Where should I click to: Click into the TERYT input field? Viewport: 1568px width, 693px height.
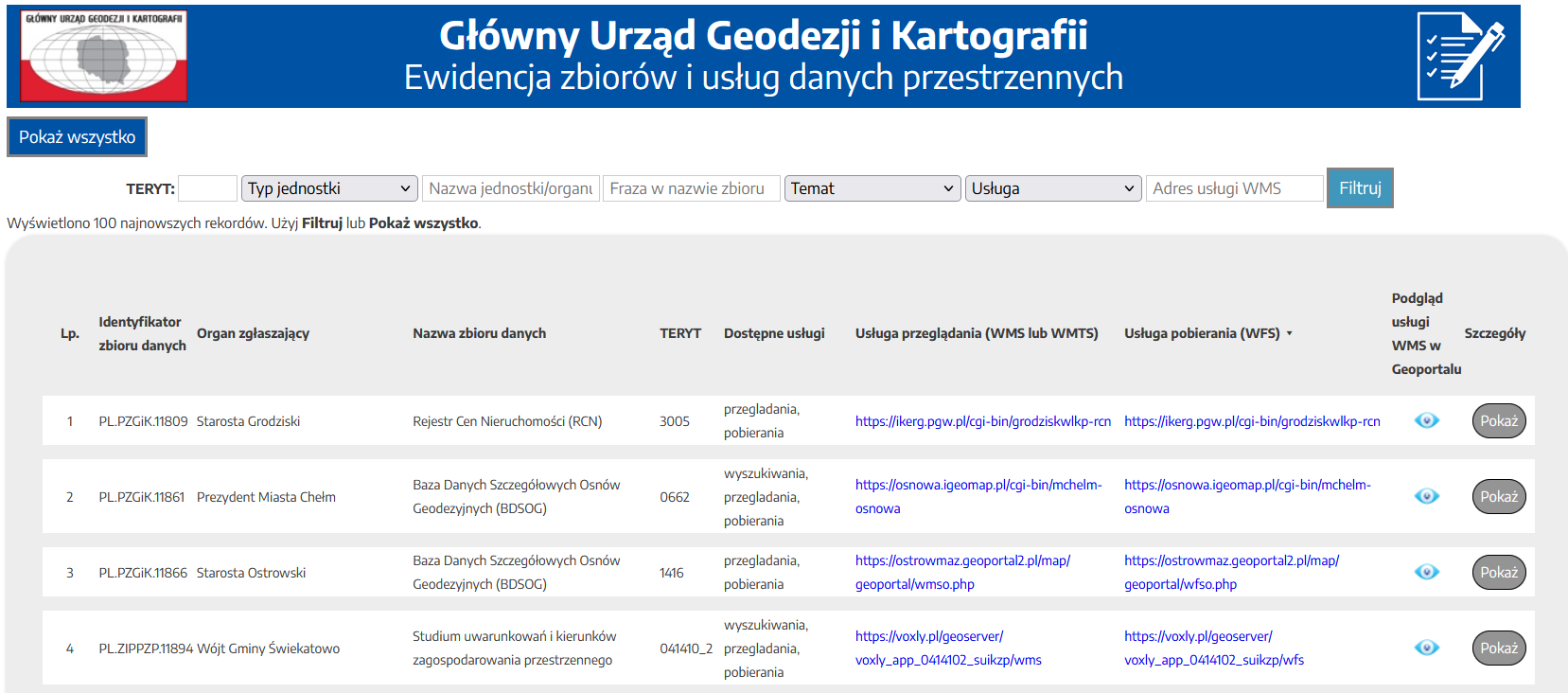click(207, 188)
